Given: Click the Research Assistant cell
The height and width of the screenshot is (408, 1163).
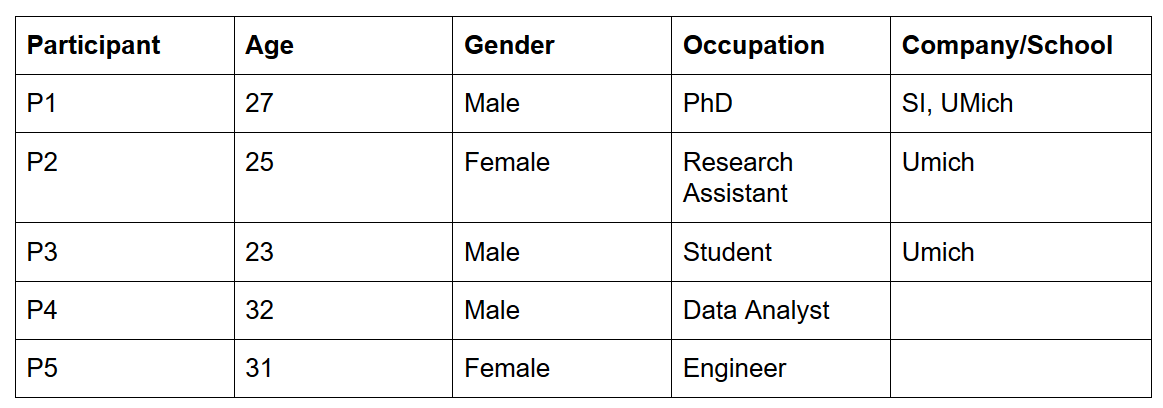Looking at the screenshot, I should tap(780, 177).
